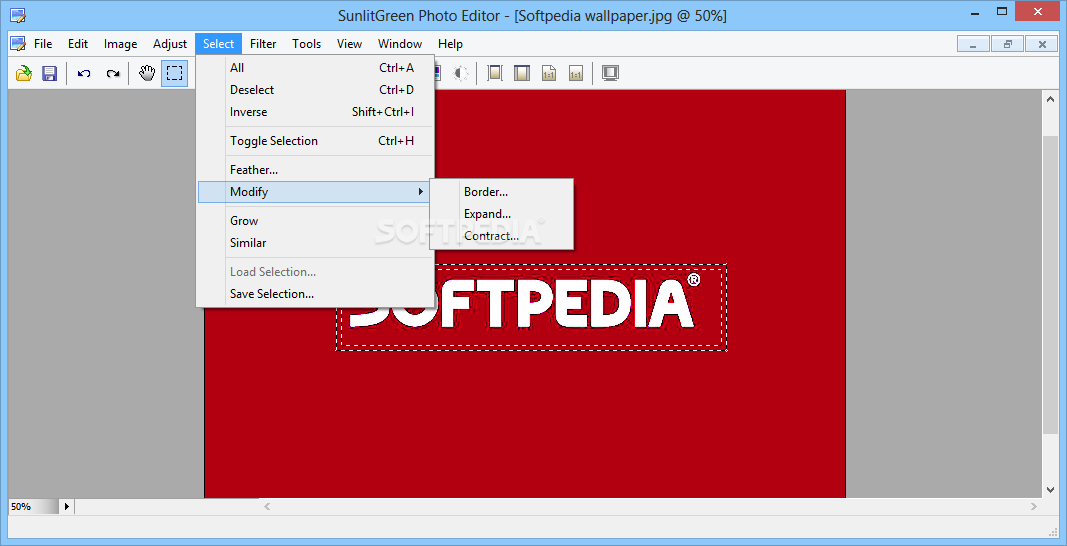Image resolution: width=1067 pixels, height=546 pixels.
Task: Open the Adjust menu
Action: 169,44
